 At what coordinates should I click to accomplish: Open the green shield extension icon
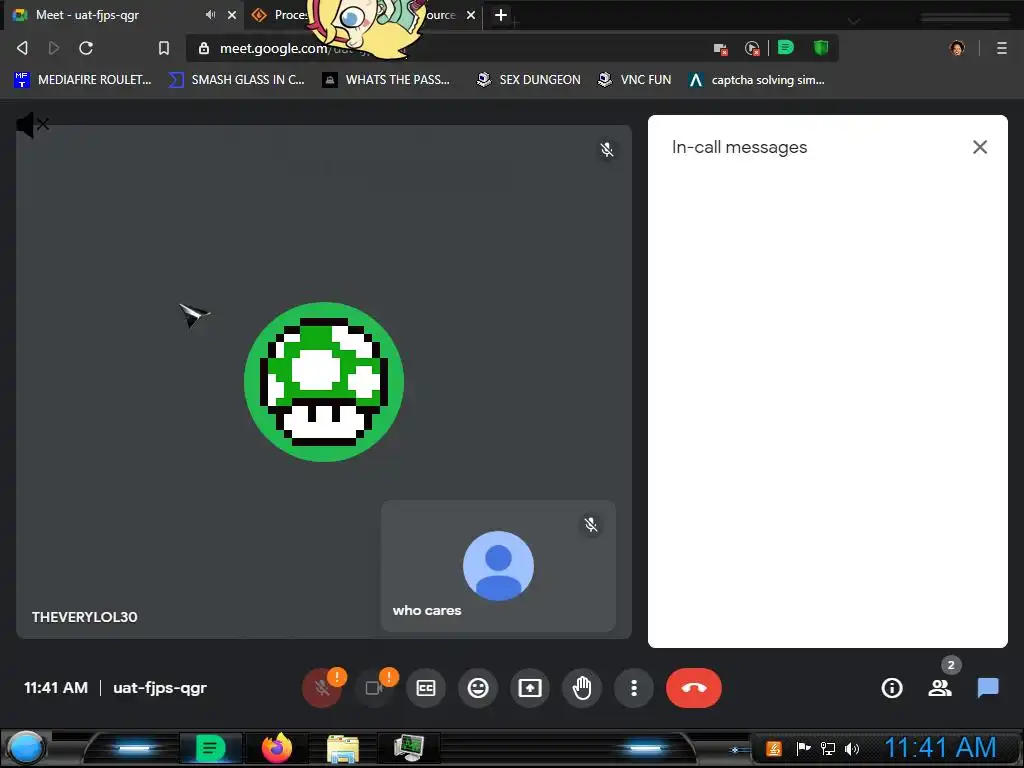click(x=821, y=48)
